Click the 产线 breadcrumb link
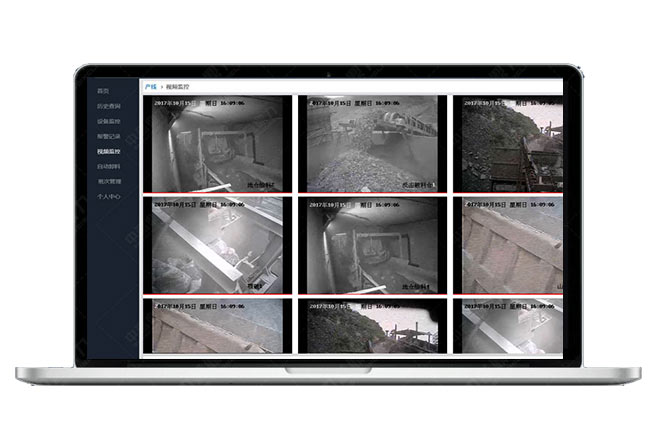The image size is (650, 430). 151,88
